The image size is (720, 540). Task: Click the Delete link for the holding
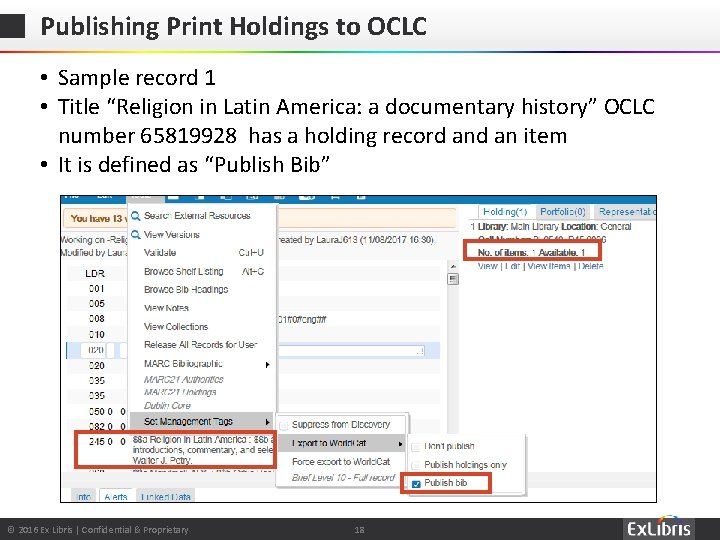[591, 266]
